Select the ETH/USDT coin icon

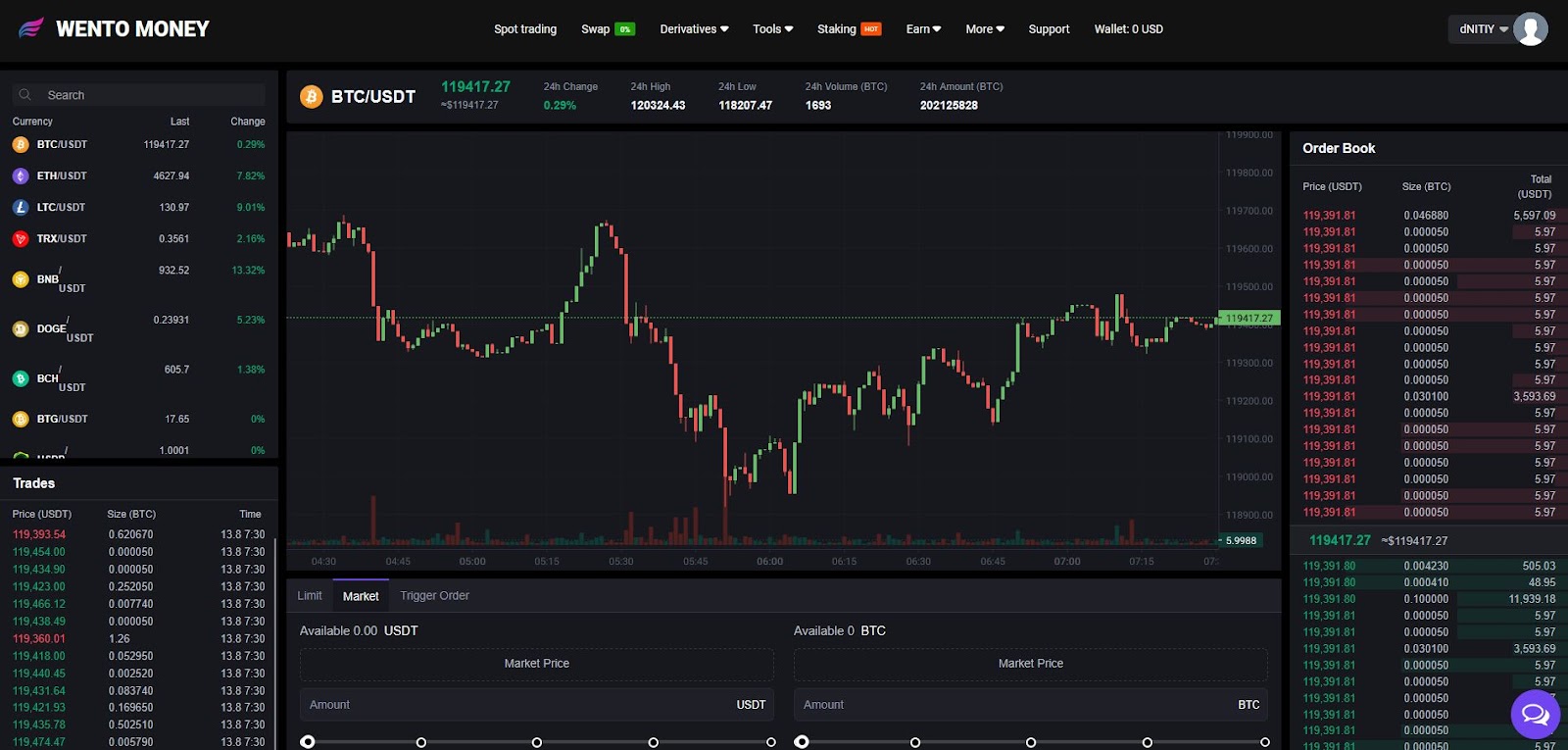tap(21, 175)
